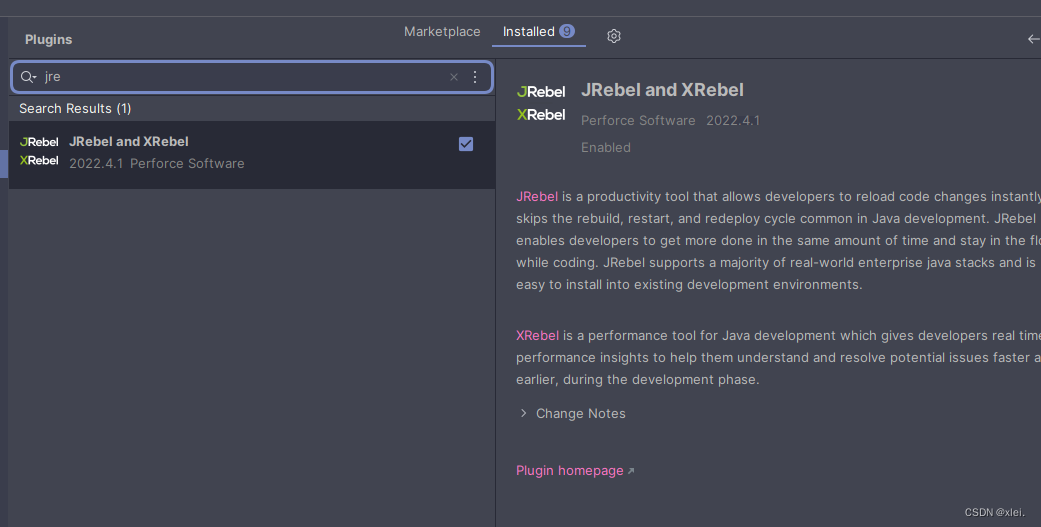Clear the plugin search text

(x=454, y=77)
